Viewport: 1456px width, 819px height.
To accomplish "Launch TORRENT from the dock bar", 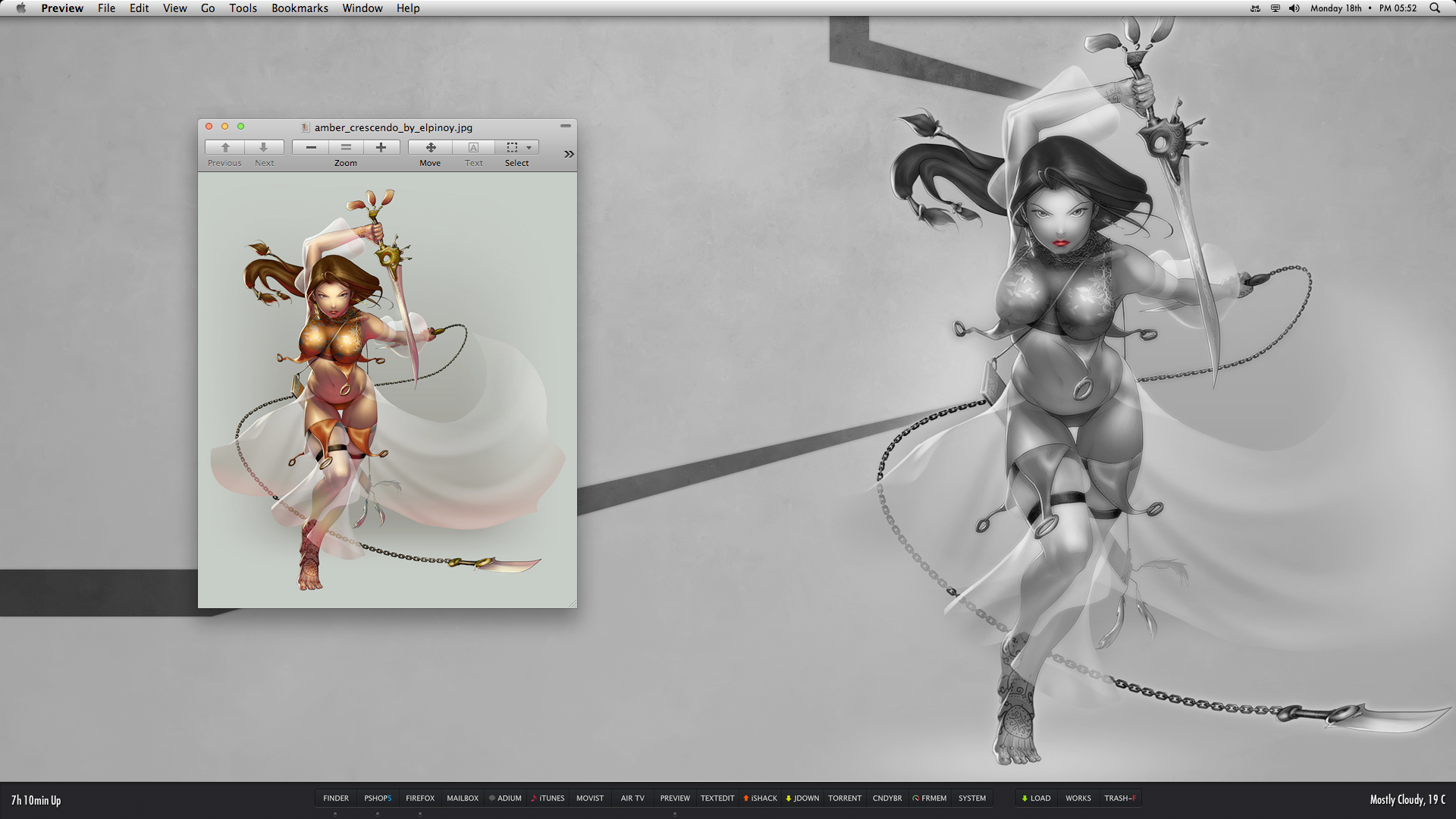I will pyautogui.click(x=845, y=798).
